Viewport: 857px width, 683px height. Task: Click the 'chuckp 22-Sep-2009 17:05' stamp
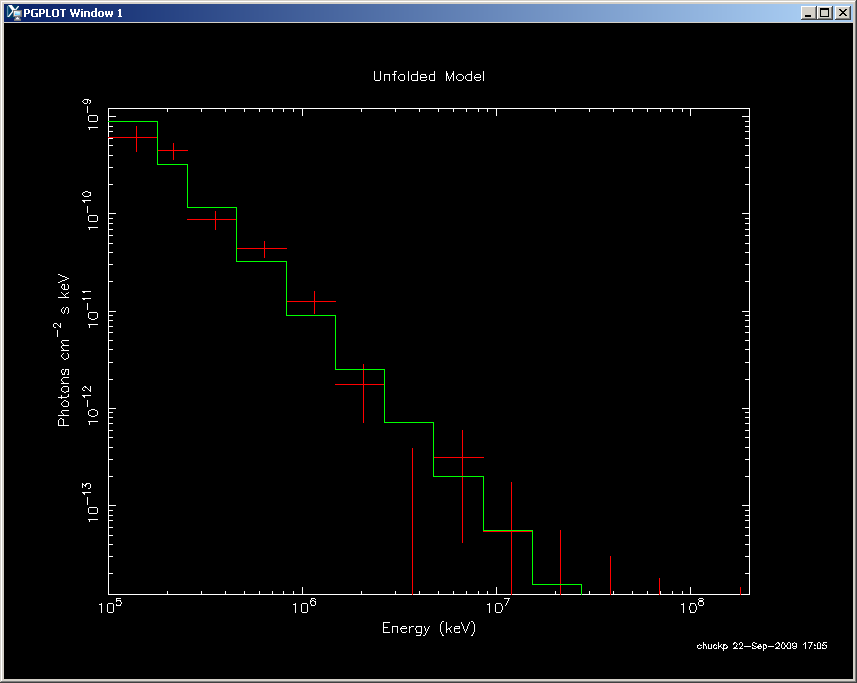pyautogui.click(x=761, y=646)
